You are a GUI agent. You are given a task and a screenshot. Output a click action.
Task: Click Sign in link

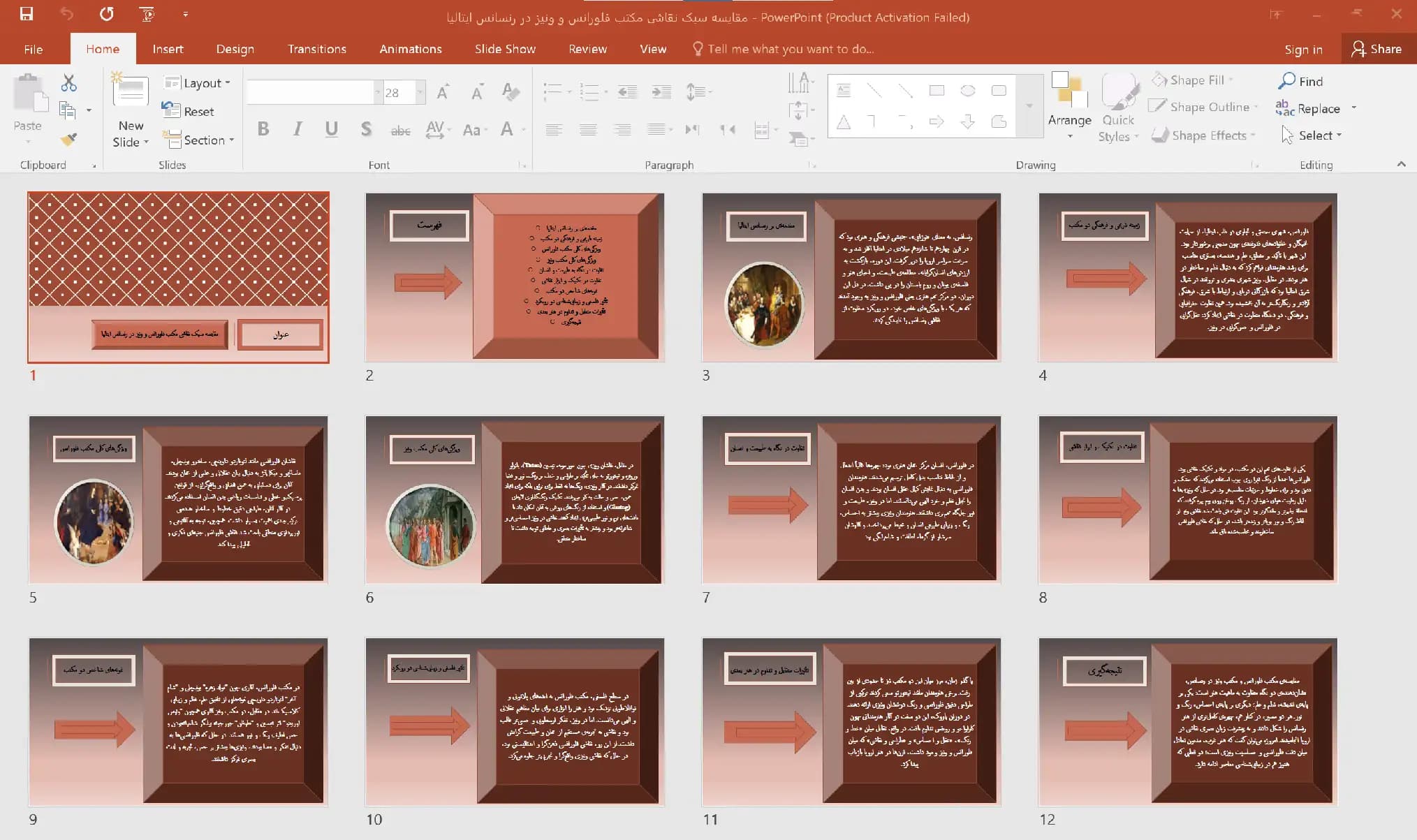coord(1303,49)
